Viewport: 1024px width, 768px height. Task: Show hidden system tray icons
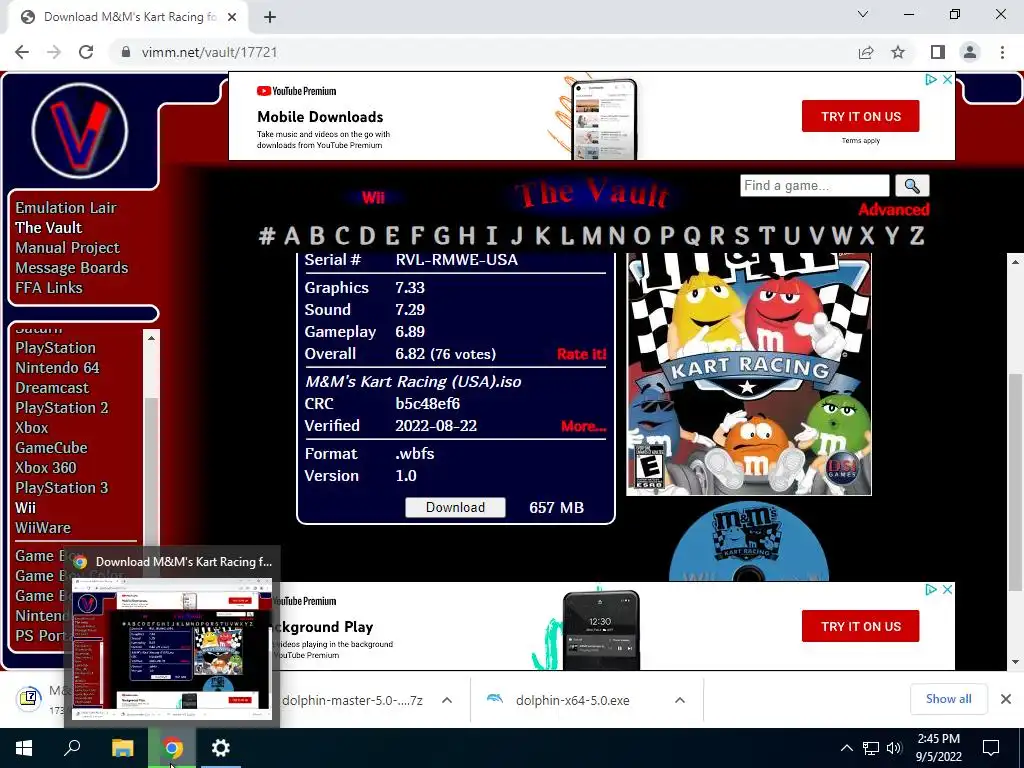point(846,748)
